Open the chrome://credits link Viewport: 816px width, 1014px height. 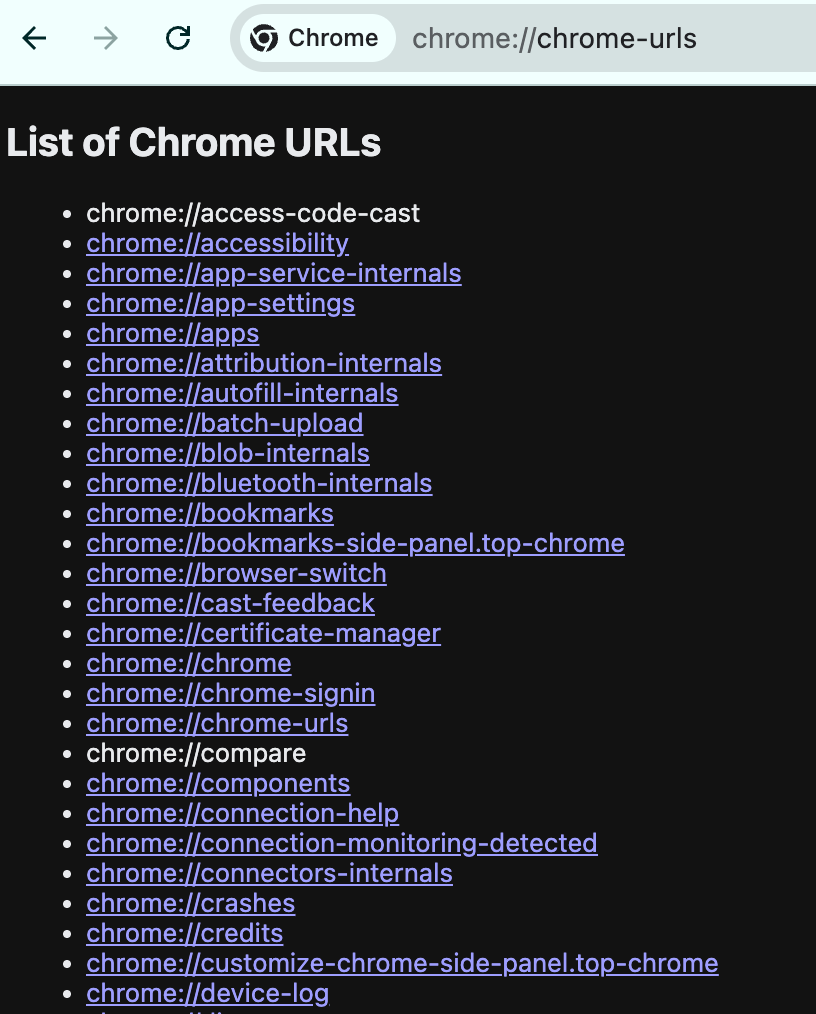[185, 934]
